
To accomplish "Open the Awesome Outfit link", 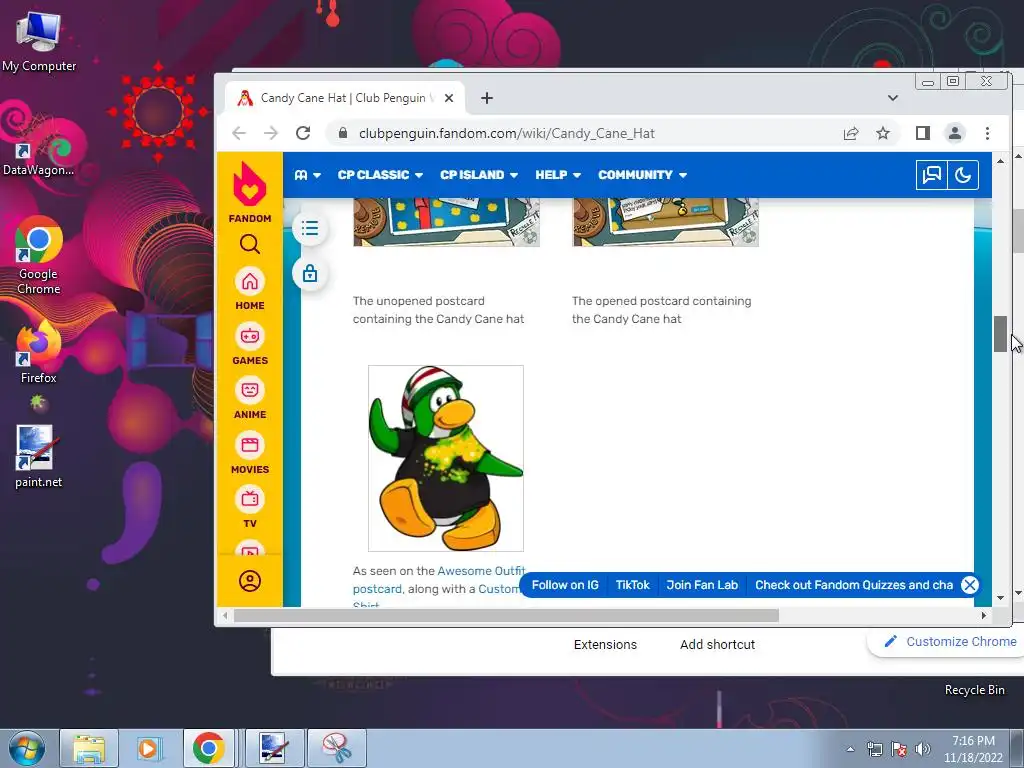I will click(481, 571).
